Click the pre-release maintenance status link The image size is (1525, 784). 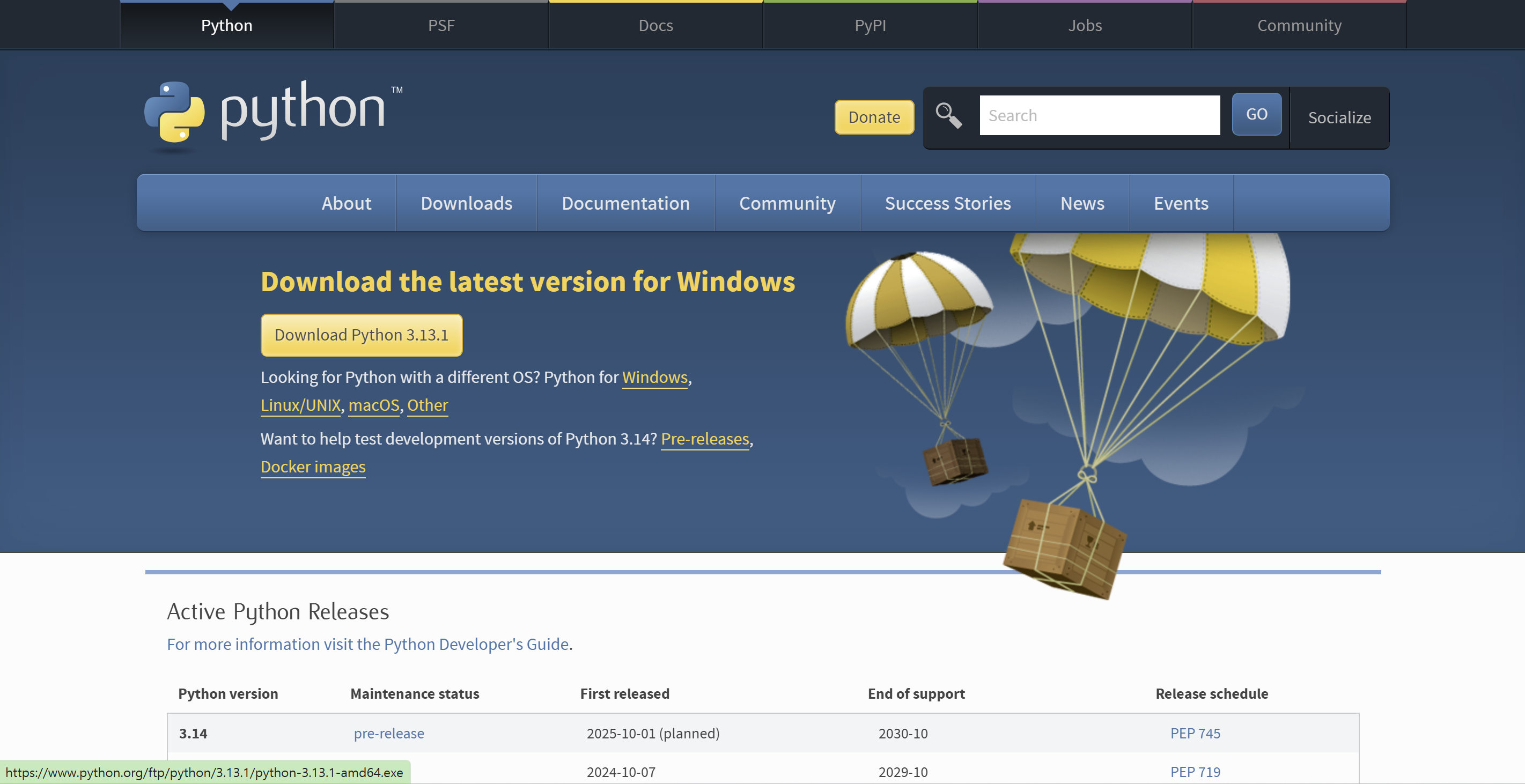pyautogui.click(x=388, y=733)
